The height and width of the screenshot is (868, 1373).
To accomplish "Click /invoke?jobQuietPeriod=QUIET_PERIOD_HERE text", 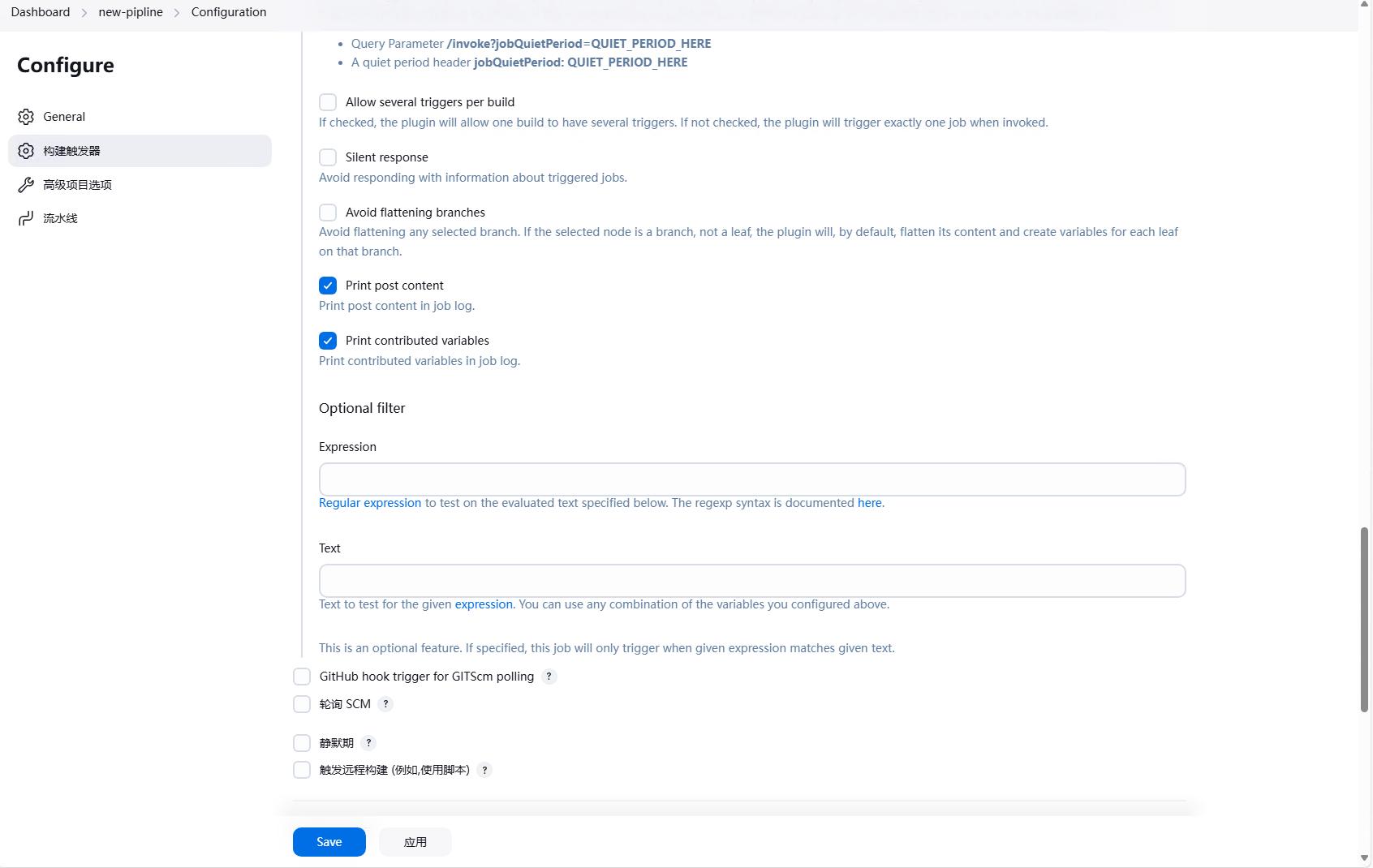I will [x=579, y=44].
